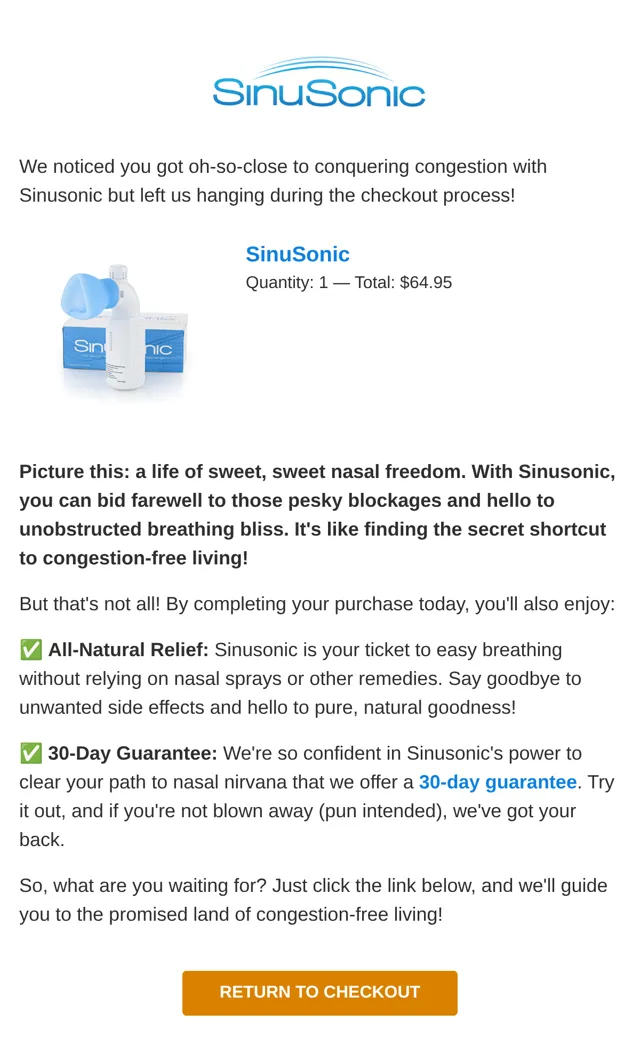
Task: Open the blue SinuSonic product name link
Action: click(x=297, y=254)
